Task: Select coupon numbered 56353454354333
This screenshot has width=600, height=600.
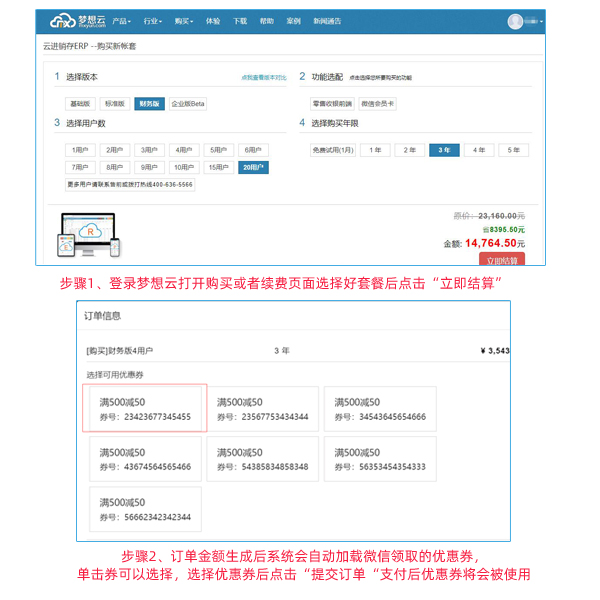Action: pos(380,459)
